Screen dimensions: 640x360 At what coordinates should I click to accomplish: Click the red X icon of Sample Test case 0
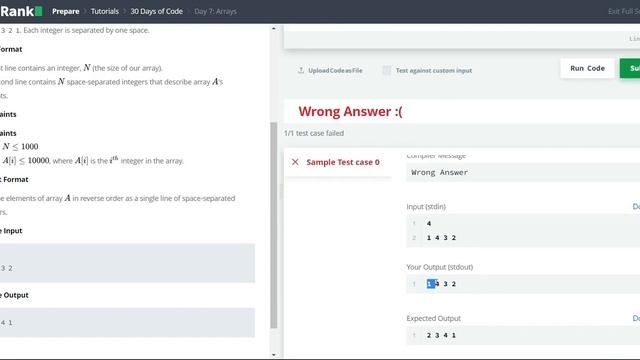295,162
